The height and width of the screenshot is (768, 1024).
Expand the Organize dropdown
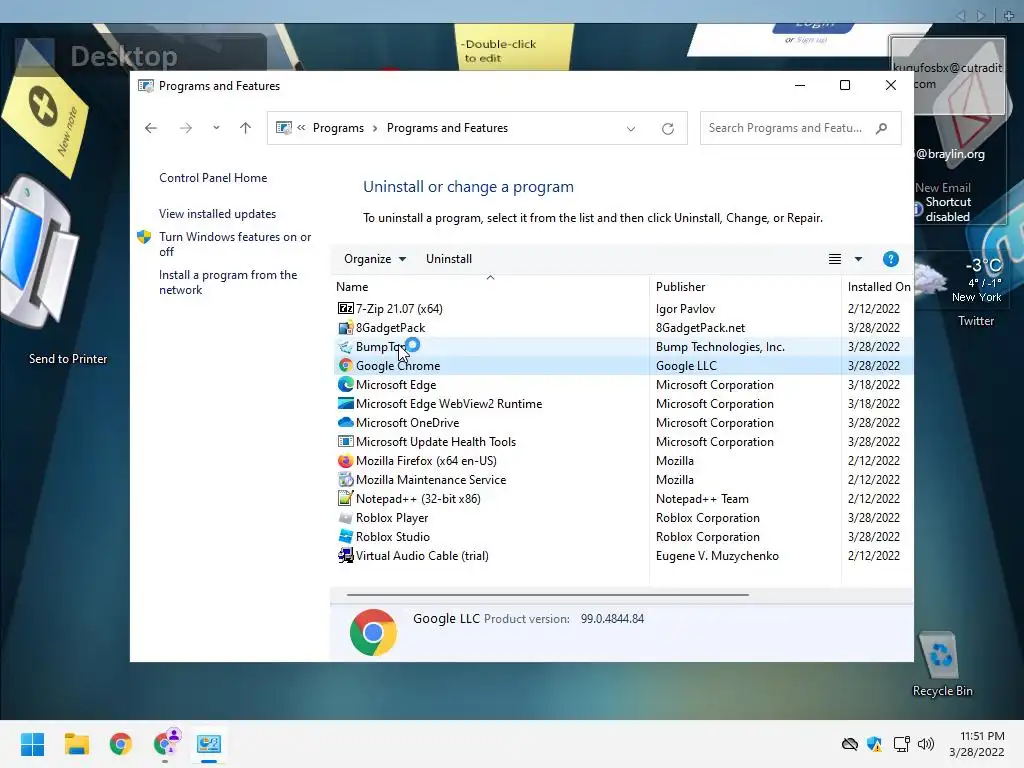[x=375, y=259]
